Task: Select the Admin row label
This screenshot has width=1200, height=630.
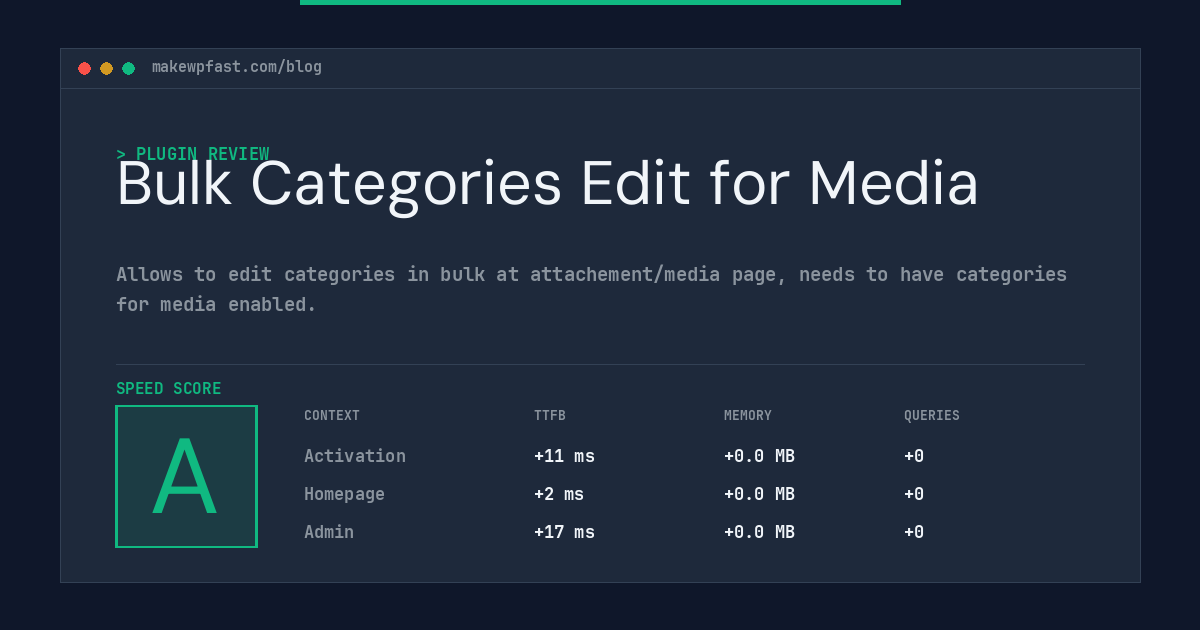Action: (329, 532)
